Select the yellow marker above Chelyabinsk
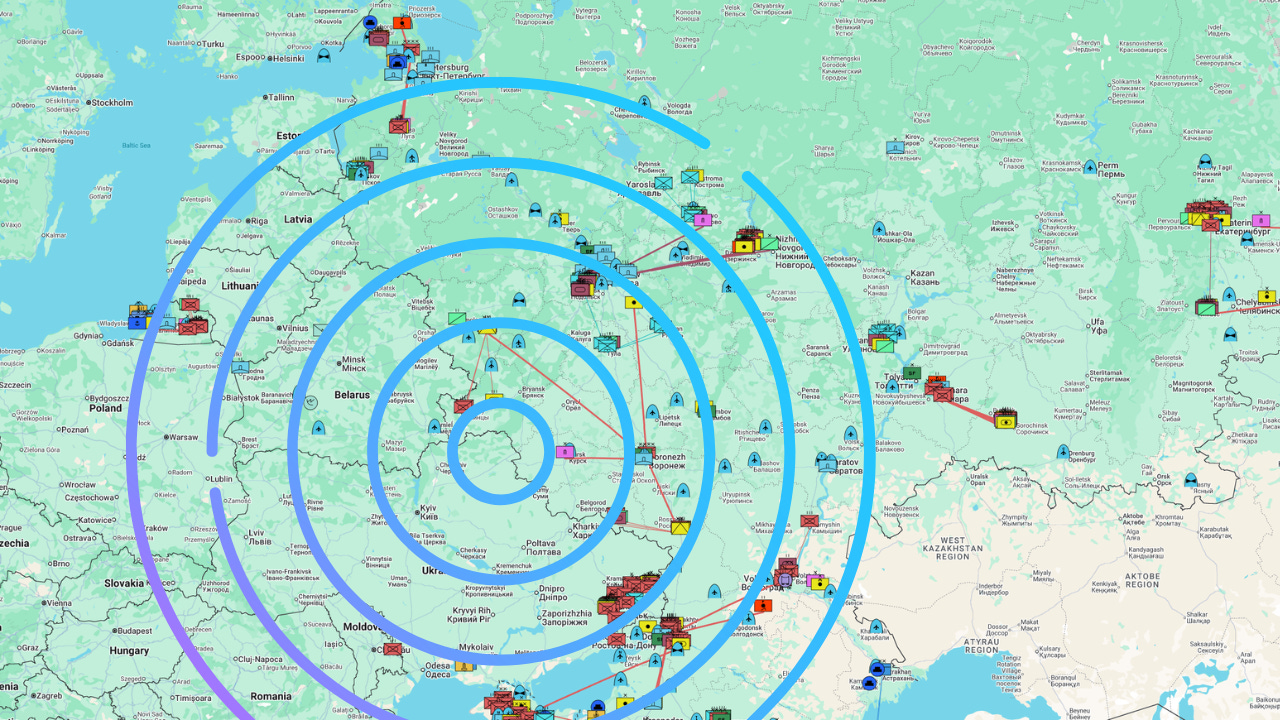Screen dimensions: 1280x720 [x=1267, y=295]
